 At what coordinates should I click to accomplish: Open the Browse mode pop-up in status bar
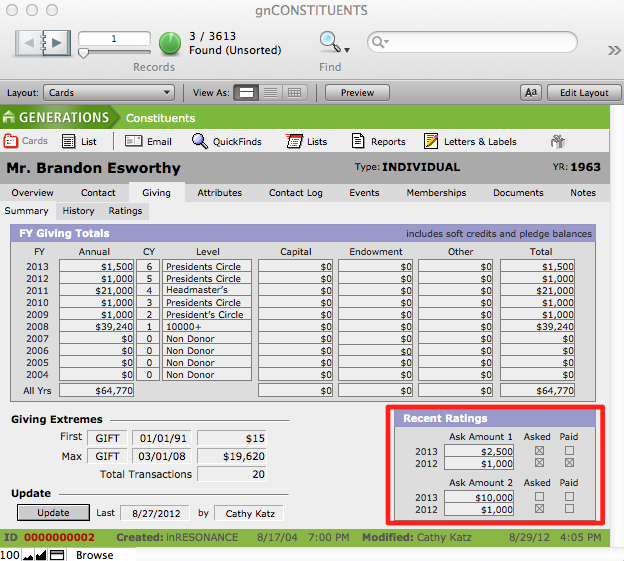(x=95, y=555)
